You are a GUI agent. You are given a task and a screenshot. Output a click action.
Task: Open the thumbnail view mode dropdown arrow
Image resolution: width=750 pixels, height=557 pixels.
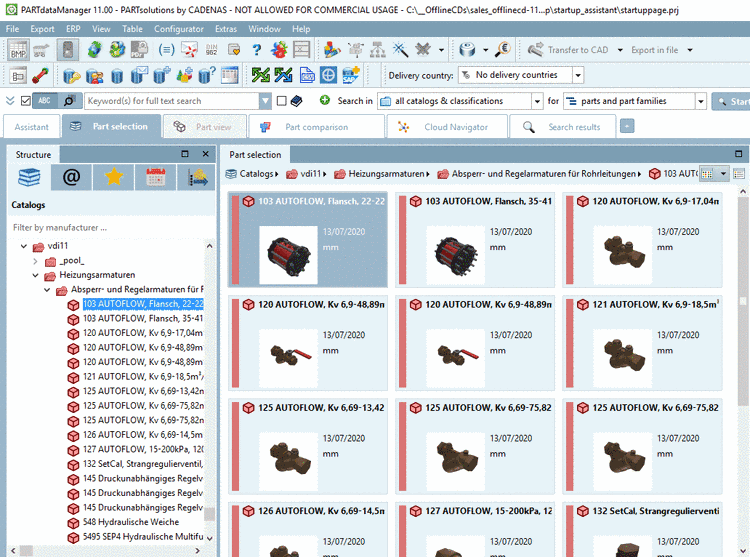tap(723, 174)
